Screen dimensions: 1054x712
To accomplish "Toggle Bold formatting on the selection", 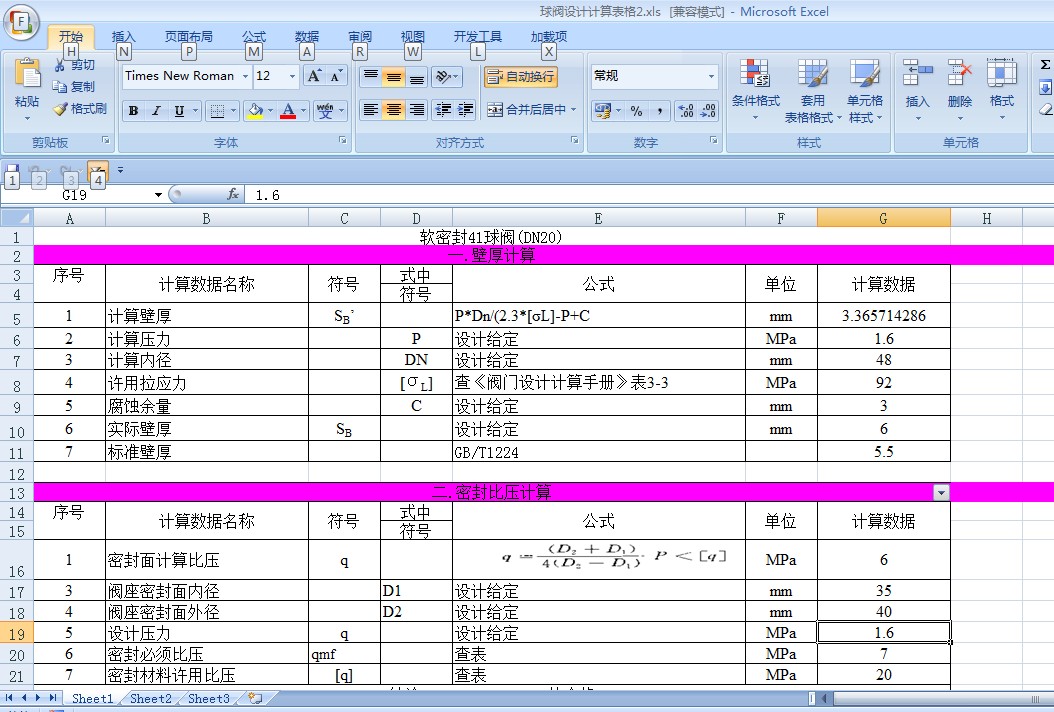I will (133, 111).
